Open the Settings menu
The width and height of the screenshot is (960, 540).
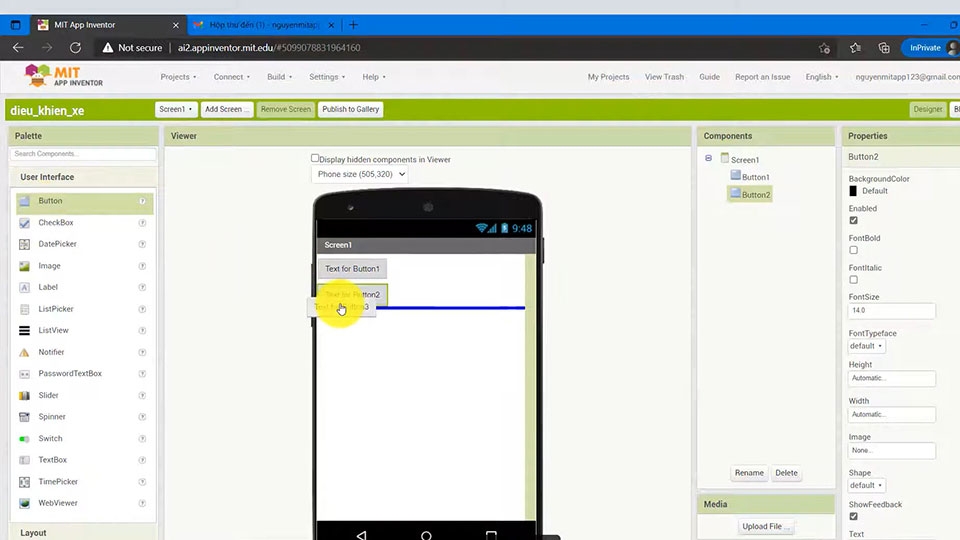pos(327,77)
